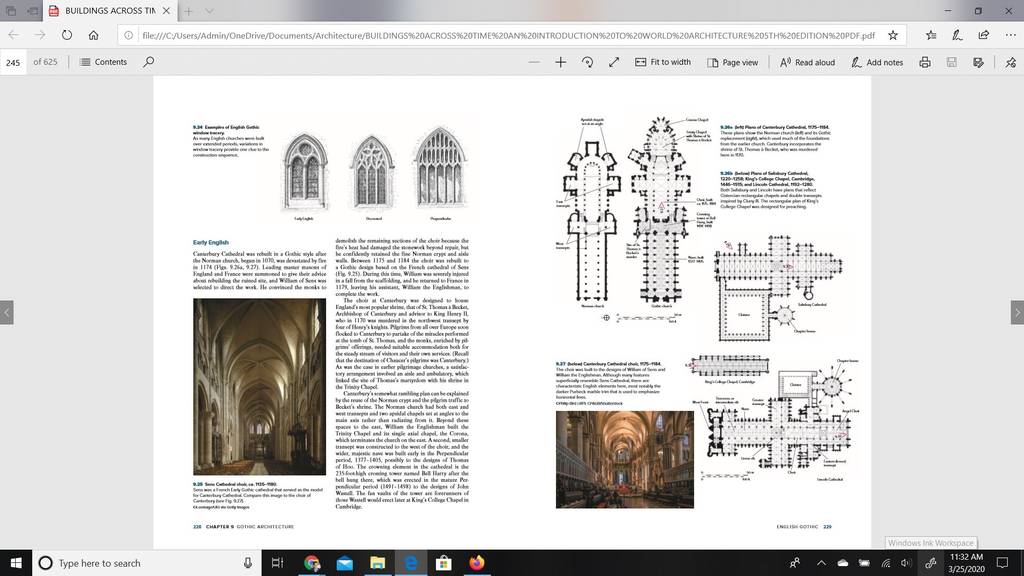Add this page to favorites star
This screenshot has width=1024, height=576.
point(893,35)
